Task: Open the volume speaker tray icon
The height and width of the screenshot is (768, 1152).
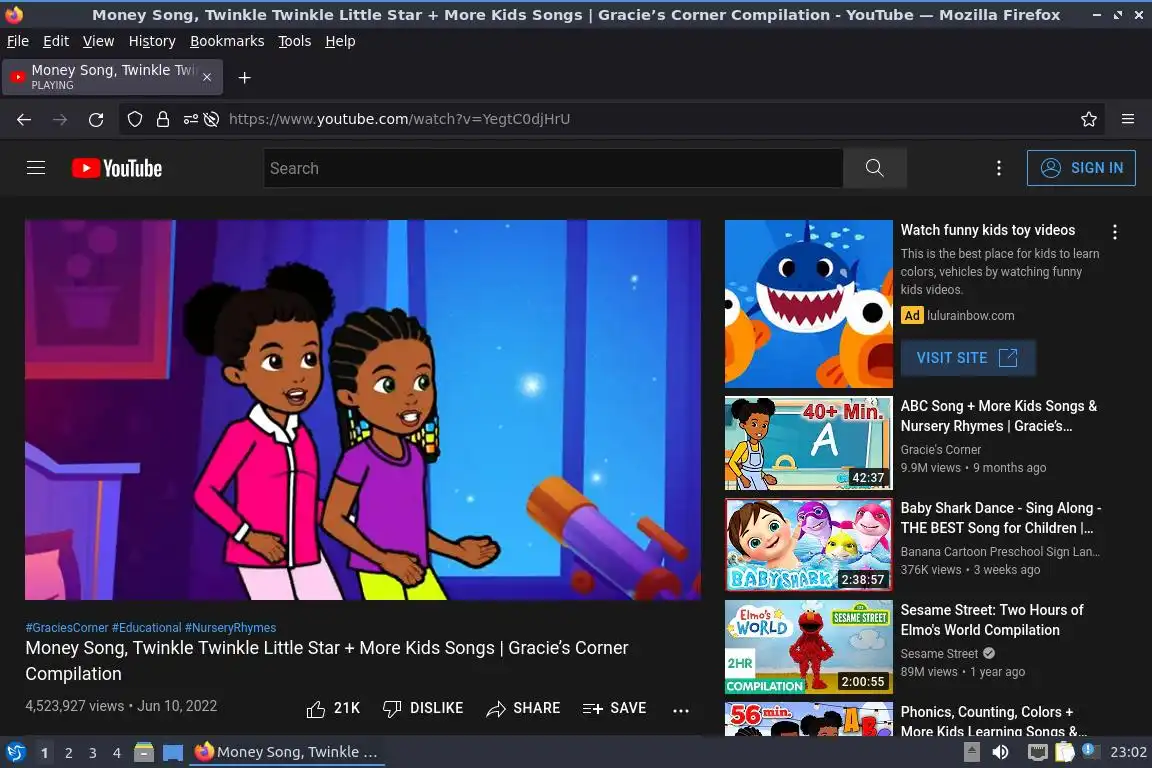Action: (1000, 752)
